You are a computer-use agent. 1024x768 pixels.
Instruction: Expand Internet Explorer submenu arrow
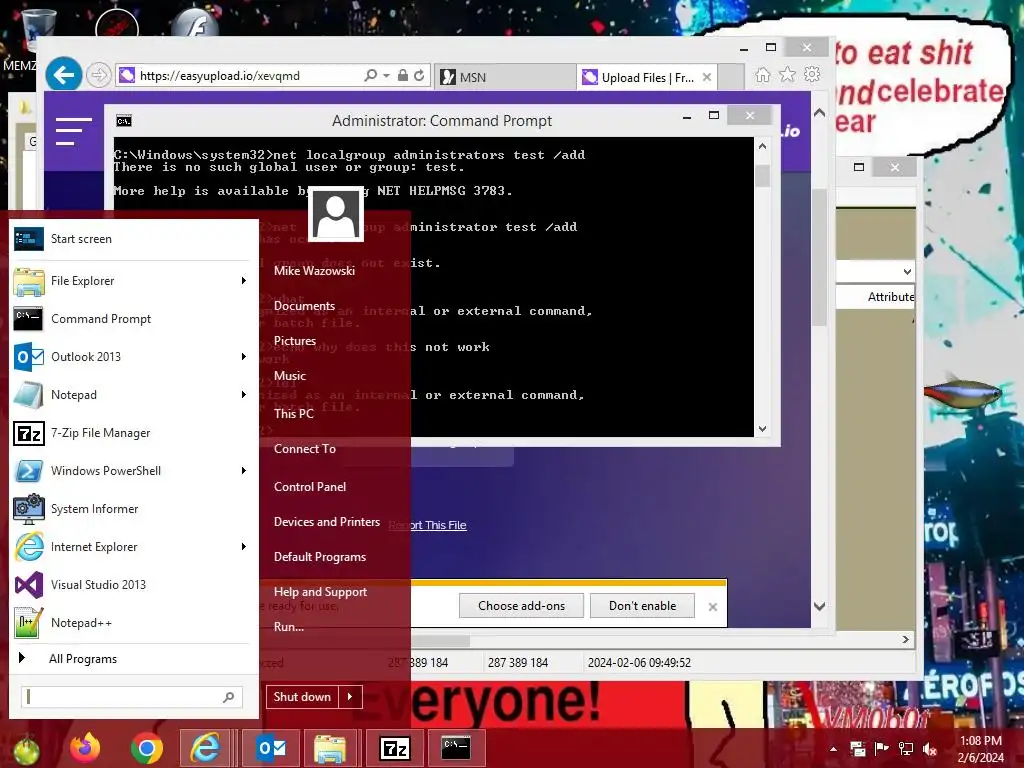244,547
